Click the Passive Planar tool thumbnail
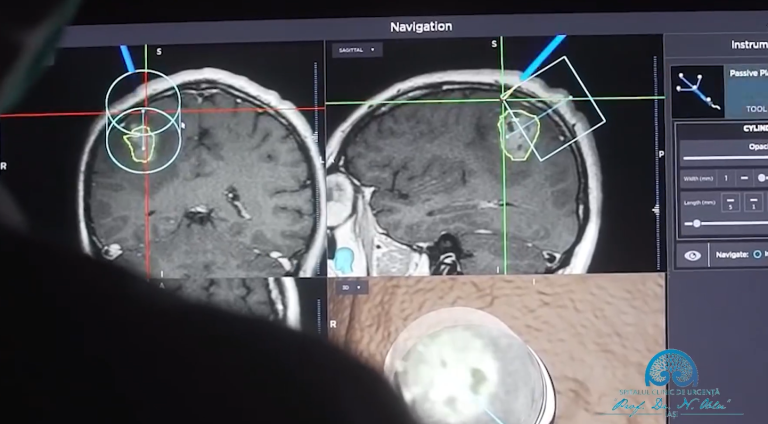 point(697,92)
